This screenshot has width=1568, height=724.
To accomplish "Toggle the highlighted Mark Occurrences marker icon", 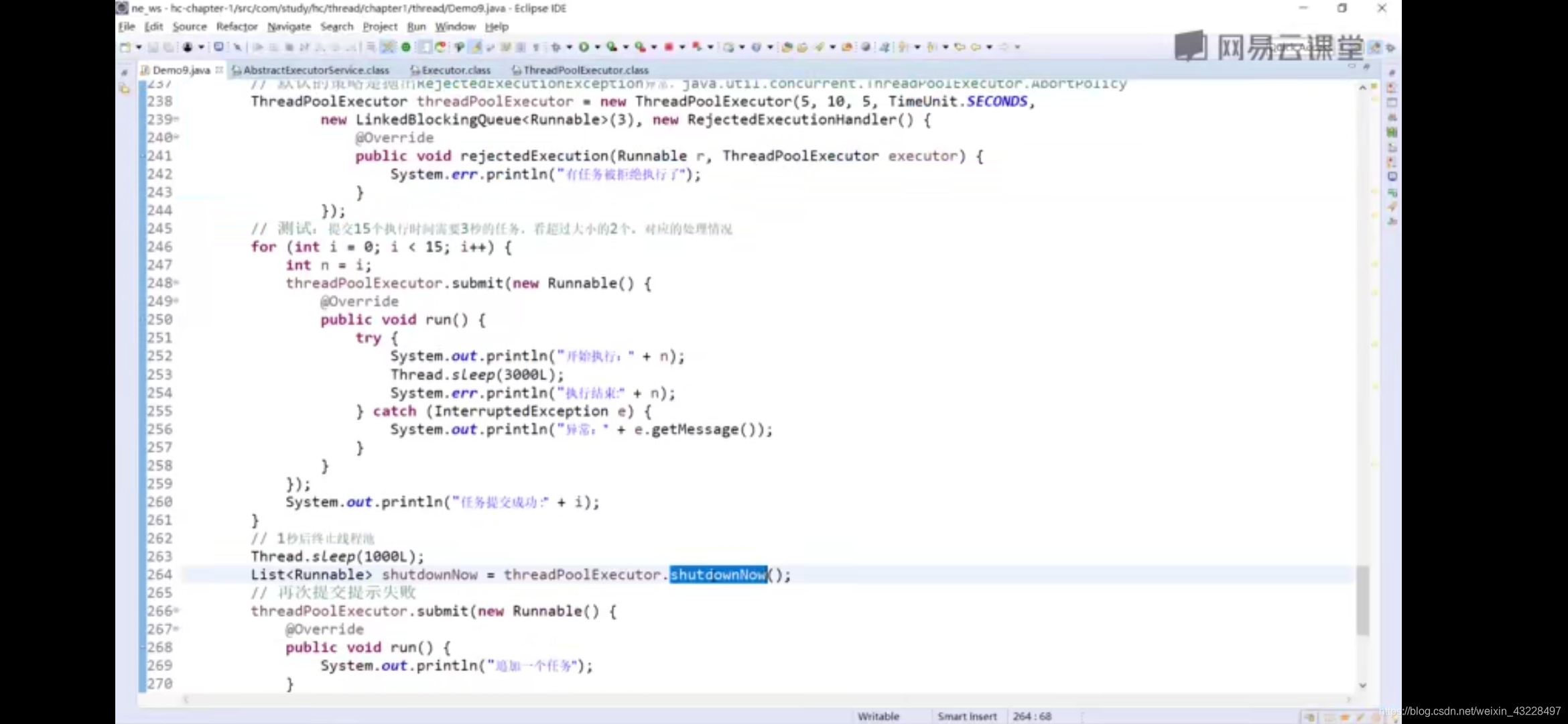I will pyautogui.click(x=476, y=47).
